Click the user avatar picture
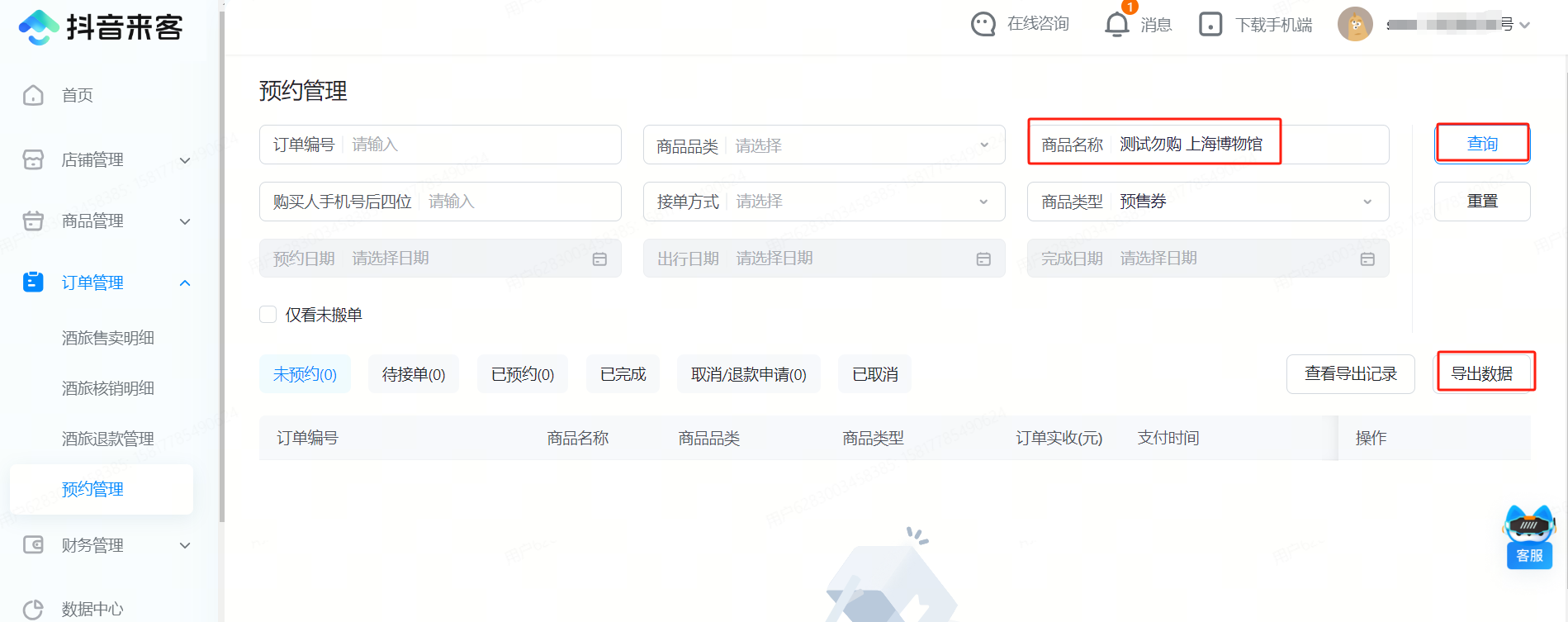 coord(1354,24)
